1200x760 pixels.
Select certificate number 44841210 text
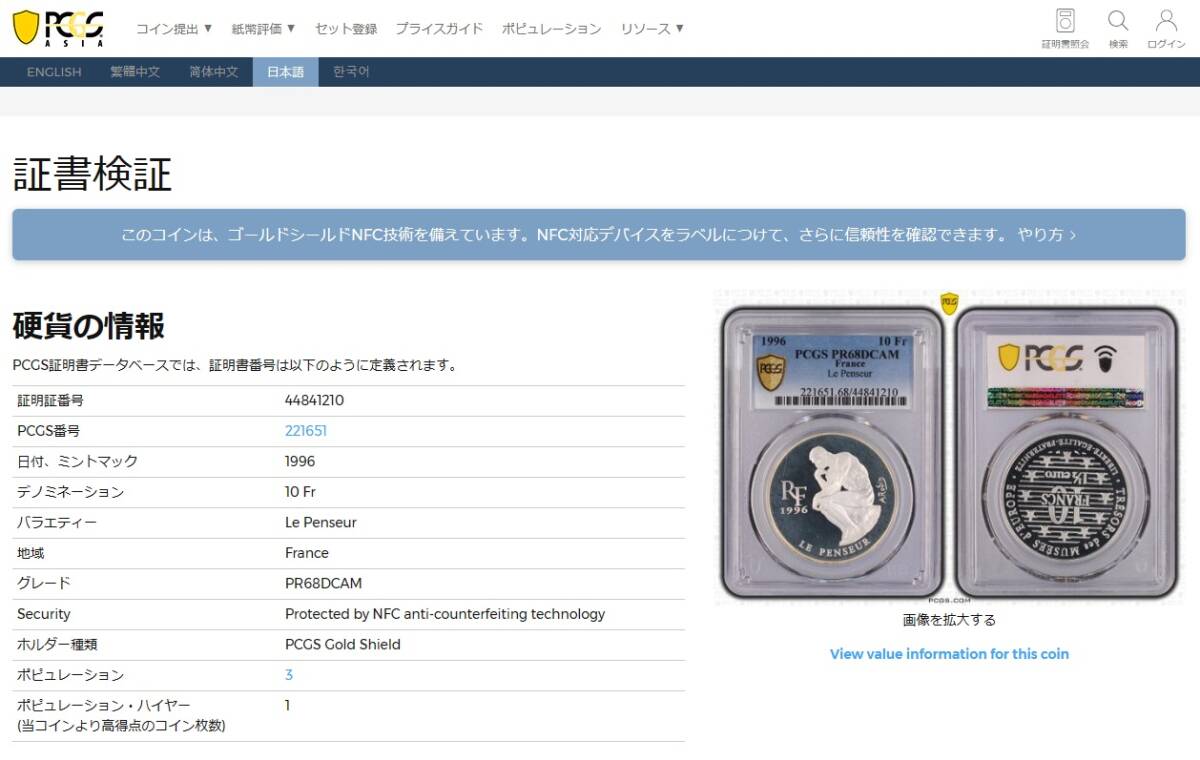[314, 400]
